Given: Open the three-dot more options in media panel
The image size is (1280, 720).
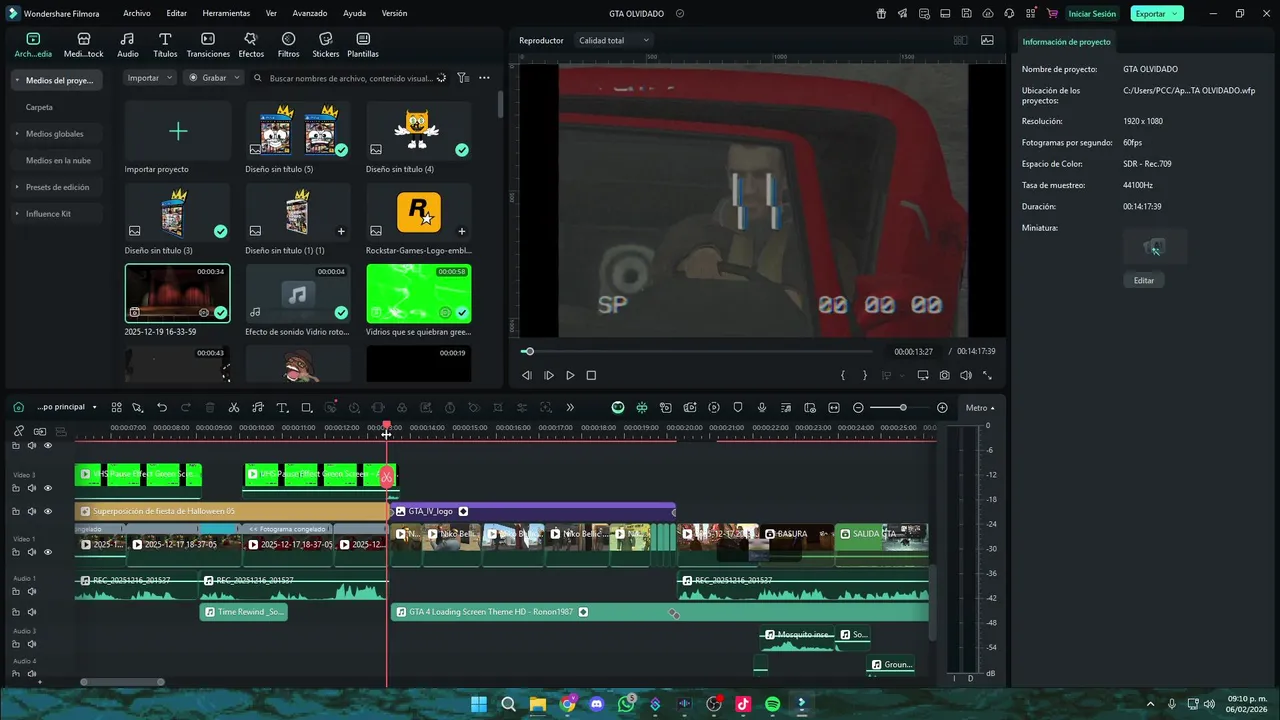Looking at the screenshot, I should point(484,78).
